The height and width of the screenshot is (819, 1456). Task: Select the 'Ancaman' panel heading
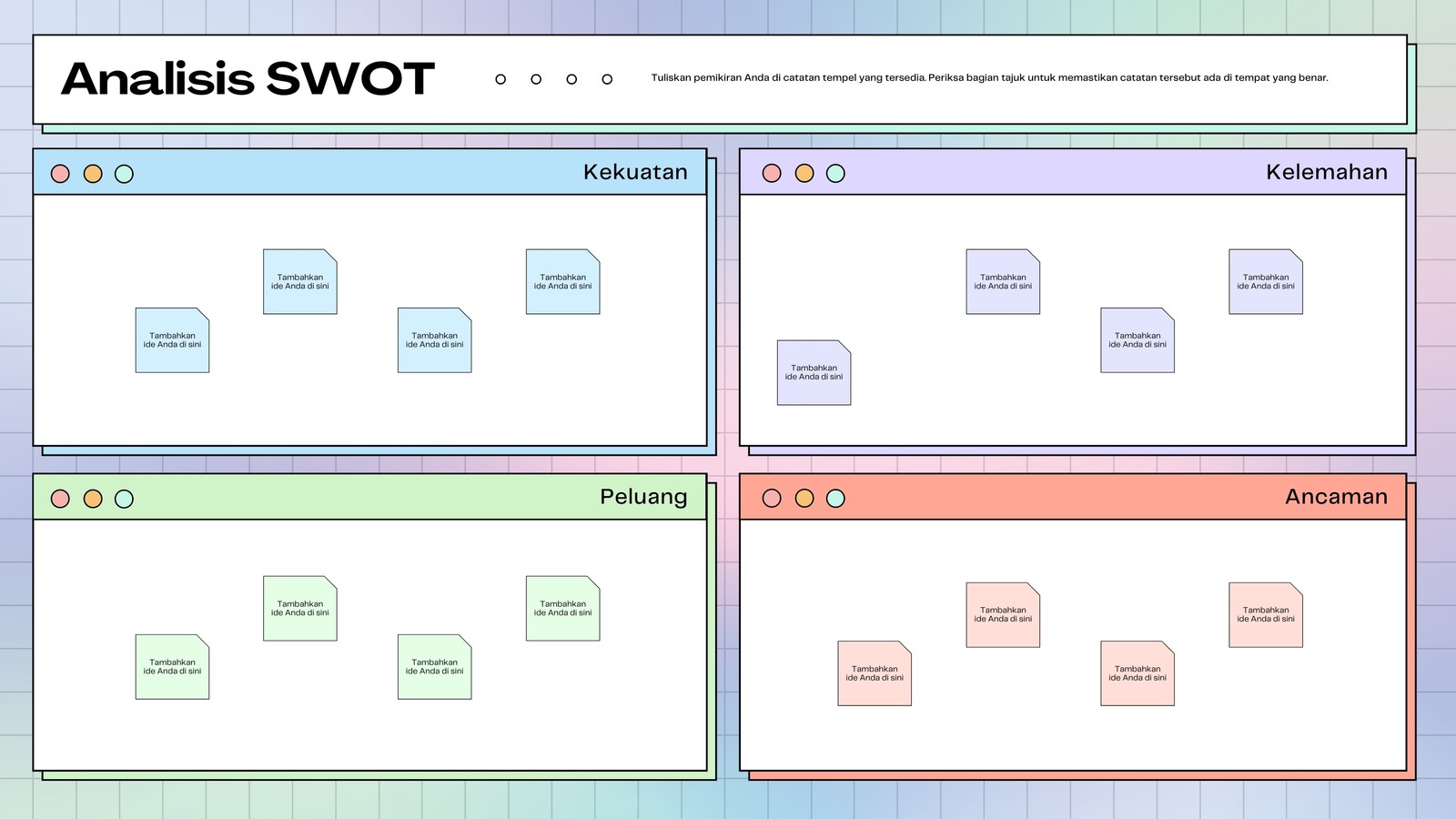pyautogui.click(x=1336, y=497)
